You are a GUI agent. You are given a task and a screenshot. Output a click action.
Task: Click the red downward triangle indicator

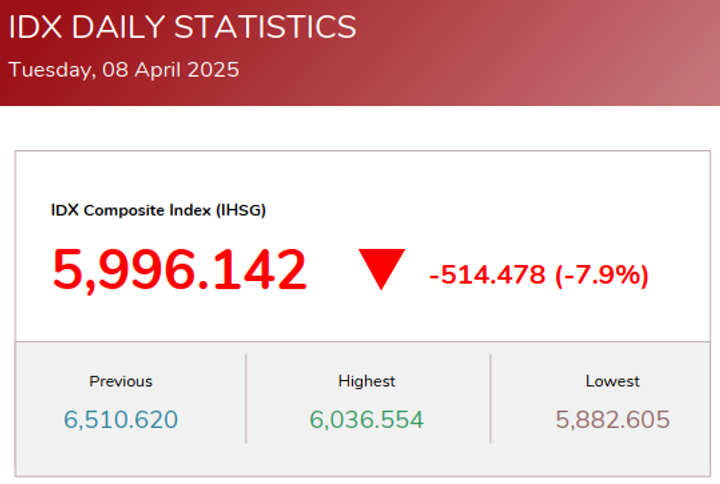(x=381, y=268)
